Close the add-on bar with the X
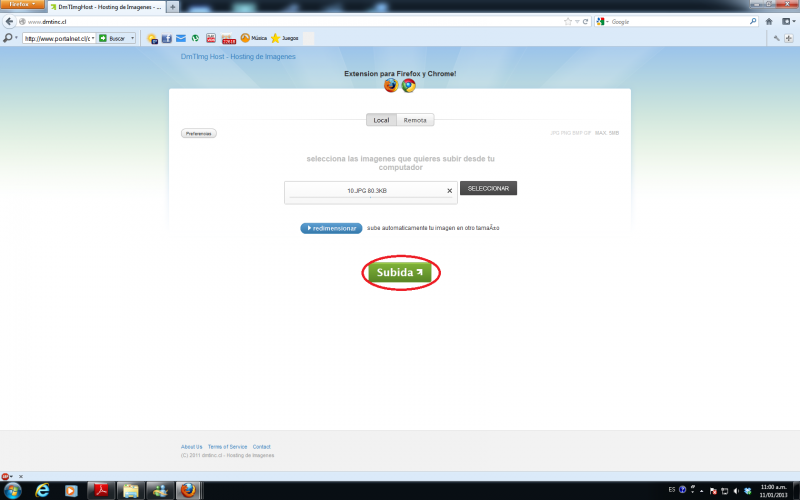This screenshot has height=500, width=800. tap(21, 477)
